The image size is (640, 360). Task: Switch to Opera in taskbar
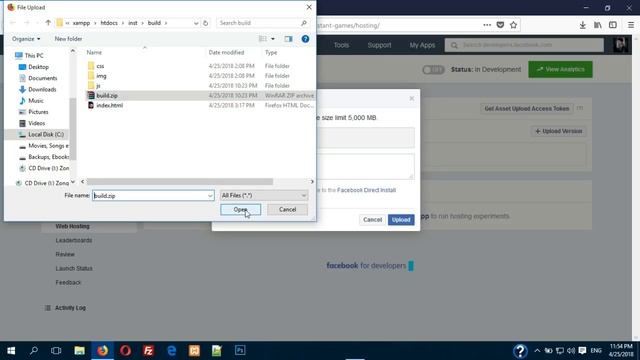(125, 351)
